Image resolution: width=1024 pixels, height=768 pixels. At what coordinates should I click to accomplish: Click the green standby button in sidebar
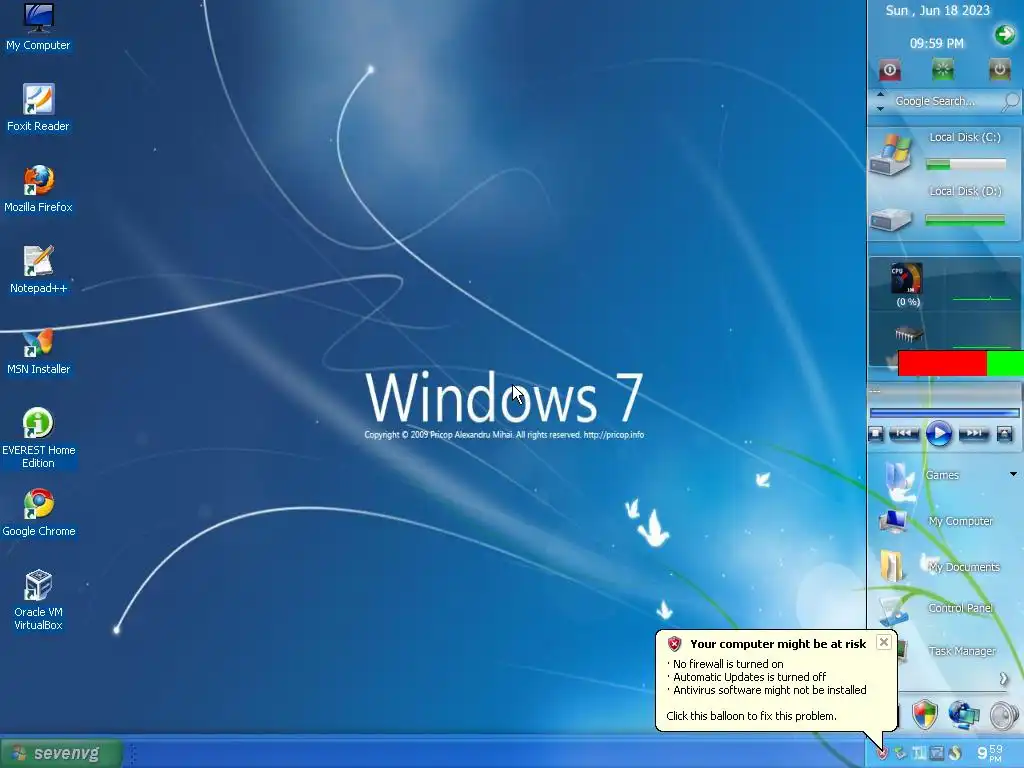click(943, 69)
